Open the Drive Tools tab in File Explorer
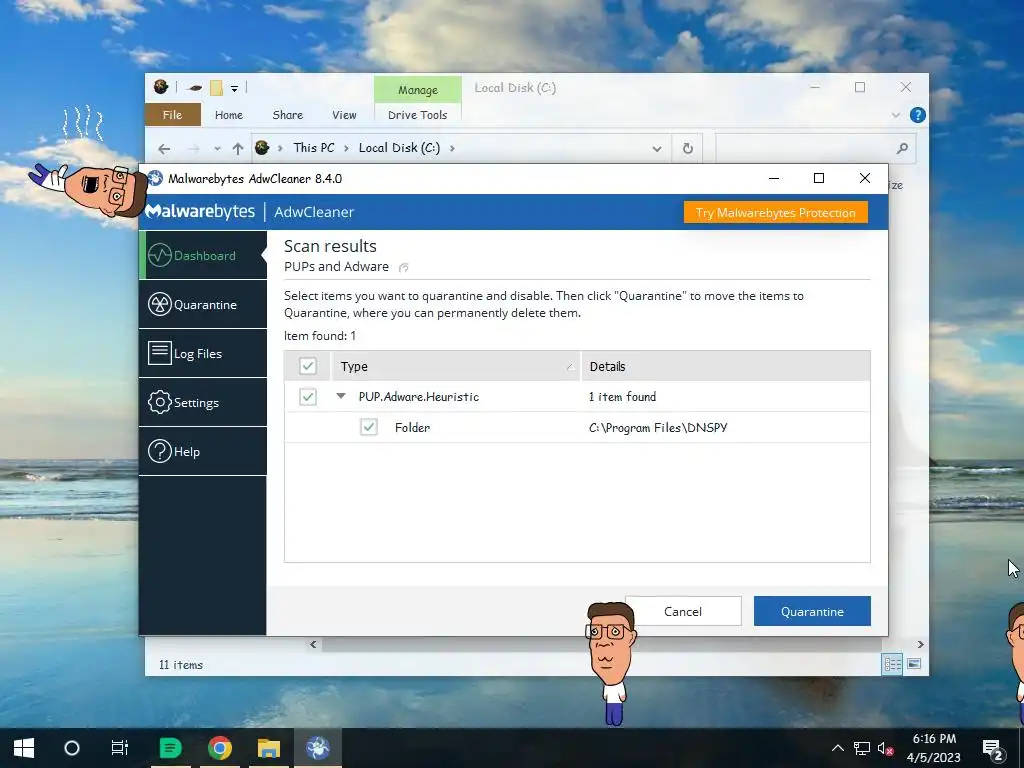Viewport: 1024px width, 768px height. (417, 115)
